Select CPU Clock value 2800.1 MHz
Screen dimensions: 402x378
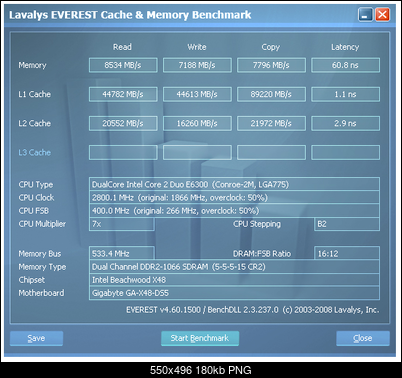[x=234, y=197]
